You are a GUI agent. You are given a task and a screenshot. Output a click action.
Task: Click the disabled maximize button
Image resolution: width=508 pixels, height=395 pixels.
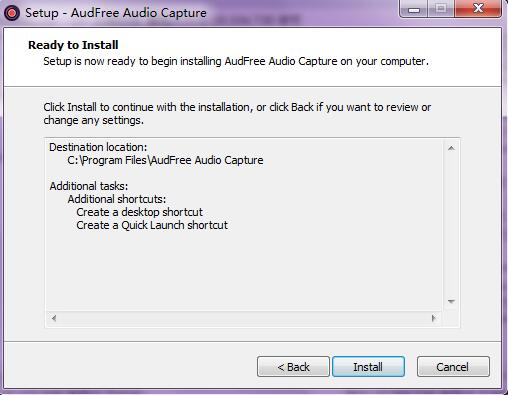441,9
